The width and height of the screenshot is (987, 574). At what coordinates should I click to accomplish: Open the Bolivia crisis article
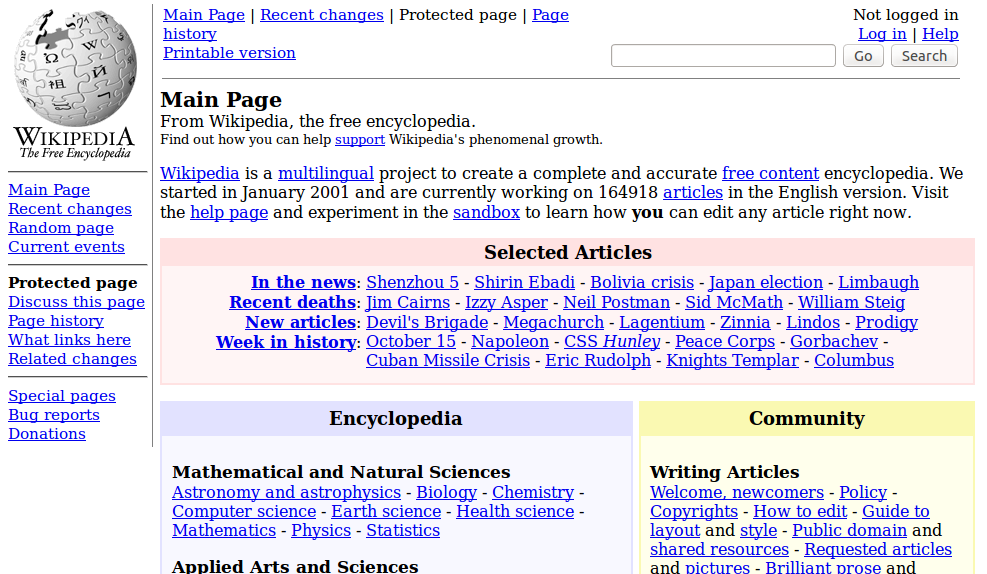click(x=642, y=283)
